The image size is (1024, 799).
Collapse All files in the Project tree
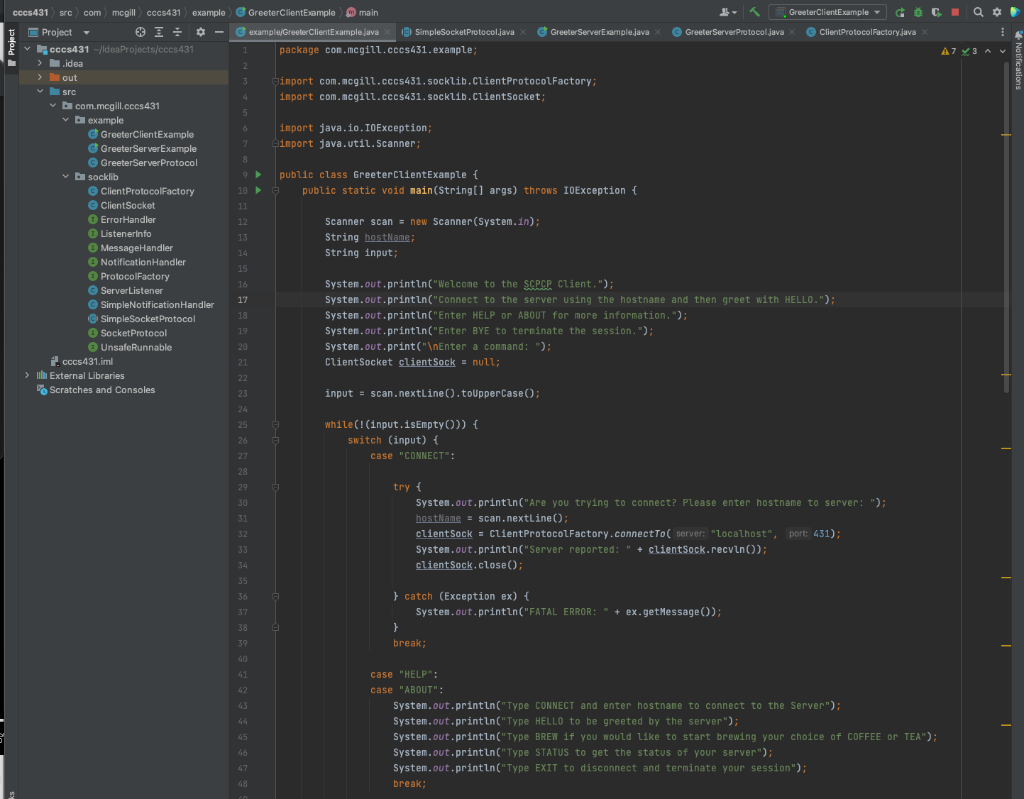(x=177, y=32)
